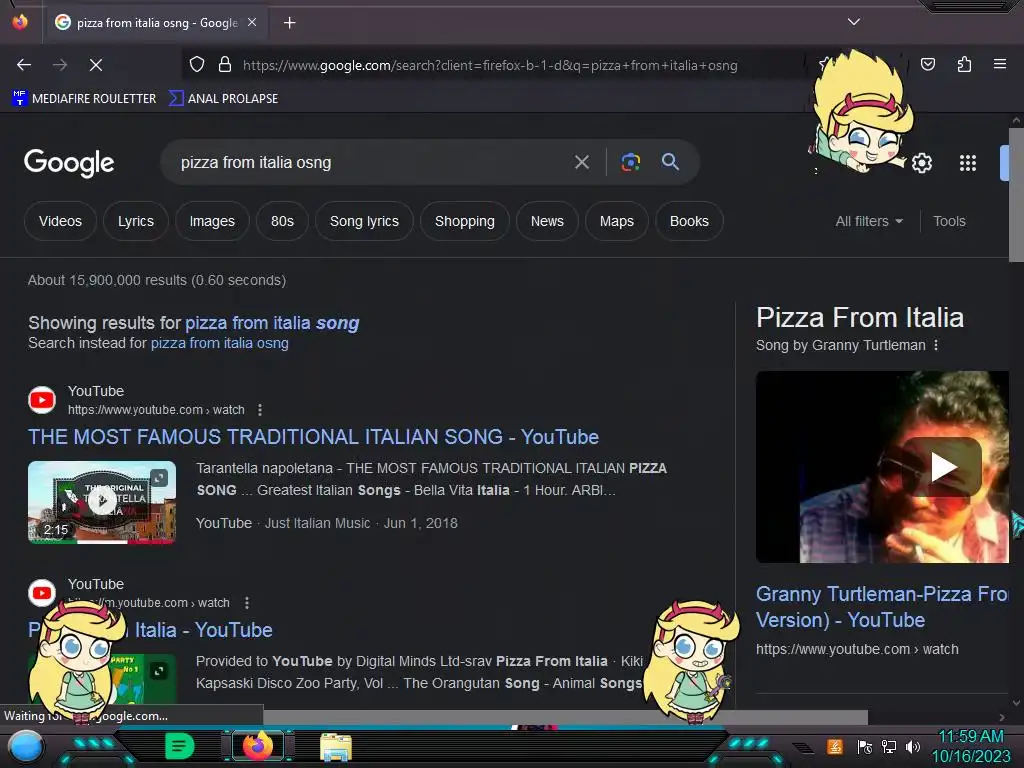Open the Action Center flag tray icon
The height and width of the screenshot is (768, 1024).
(864, 746)
